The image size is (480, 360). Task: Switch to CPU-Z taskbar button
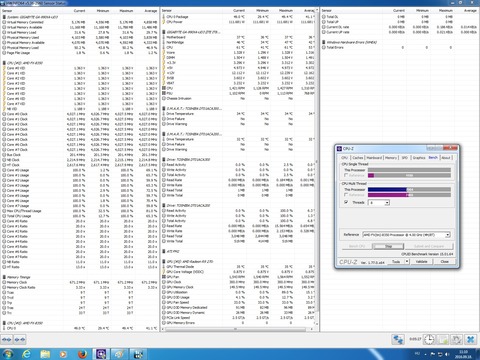(x=101, y=354)
